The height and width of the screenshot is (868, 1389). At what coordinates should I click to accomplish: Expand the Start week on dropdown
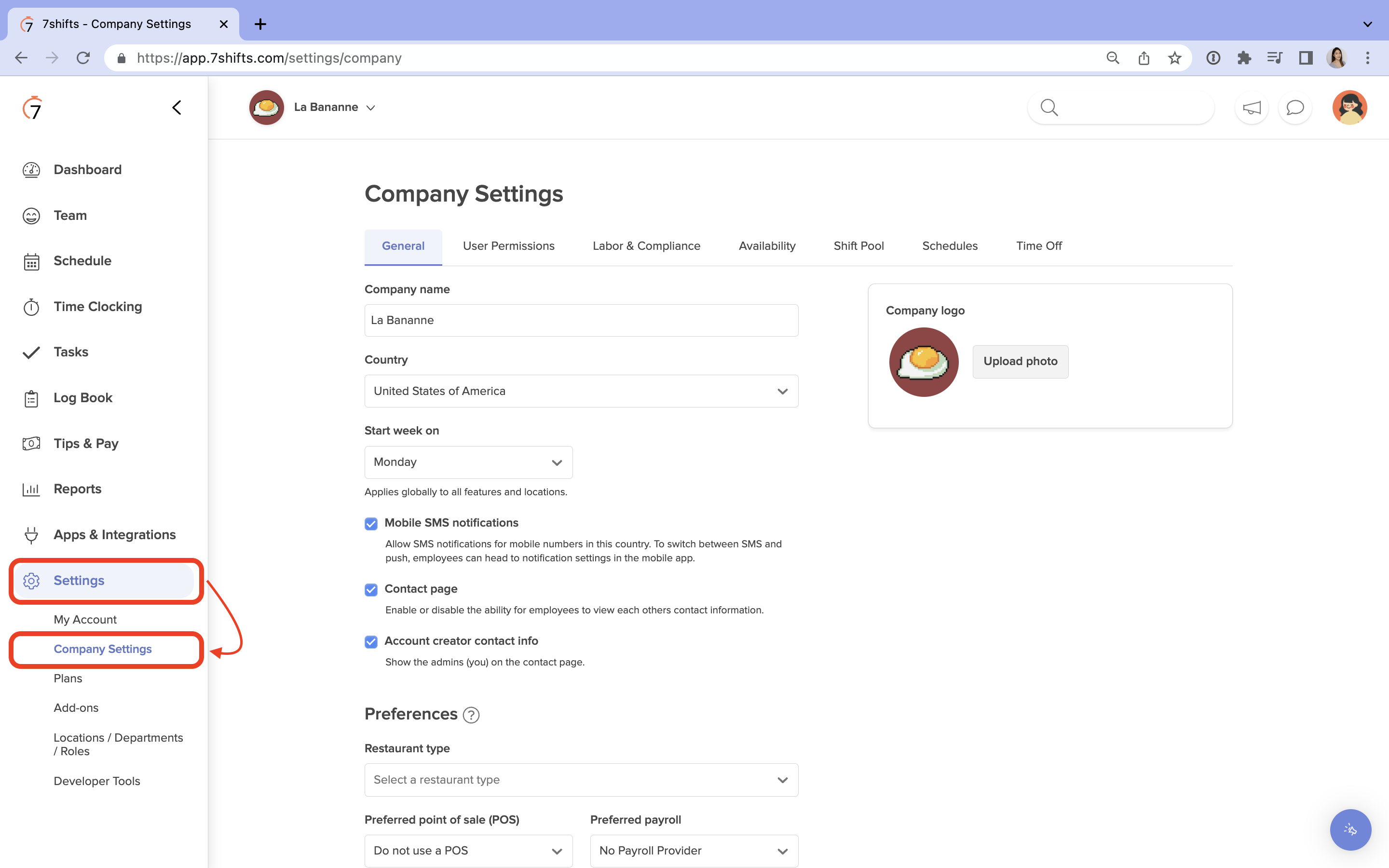[x=468, y=463]
